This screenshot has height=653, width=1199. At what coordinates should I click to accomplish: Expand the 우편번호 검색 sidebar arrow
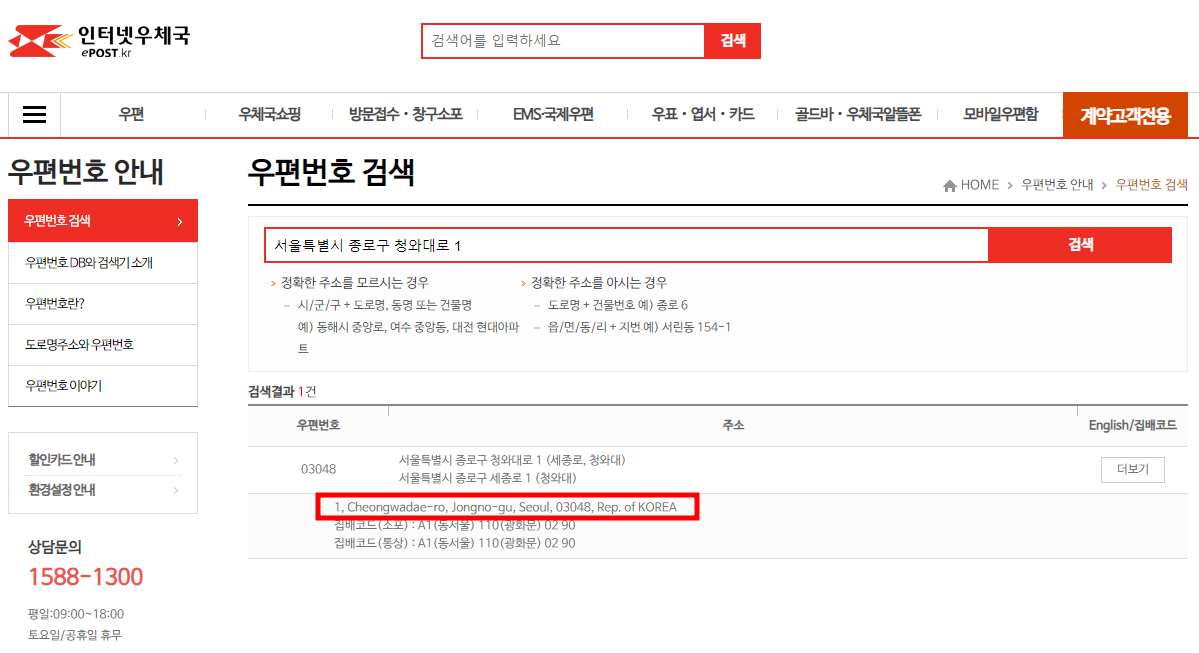coord(180,220)
